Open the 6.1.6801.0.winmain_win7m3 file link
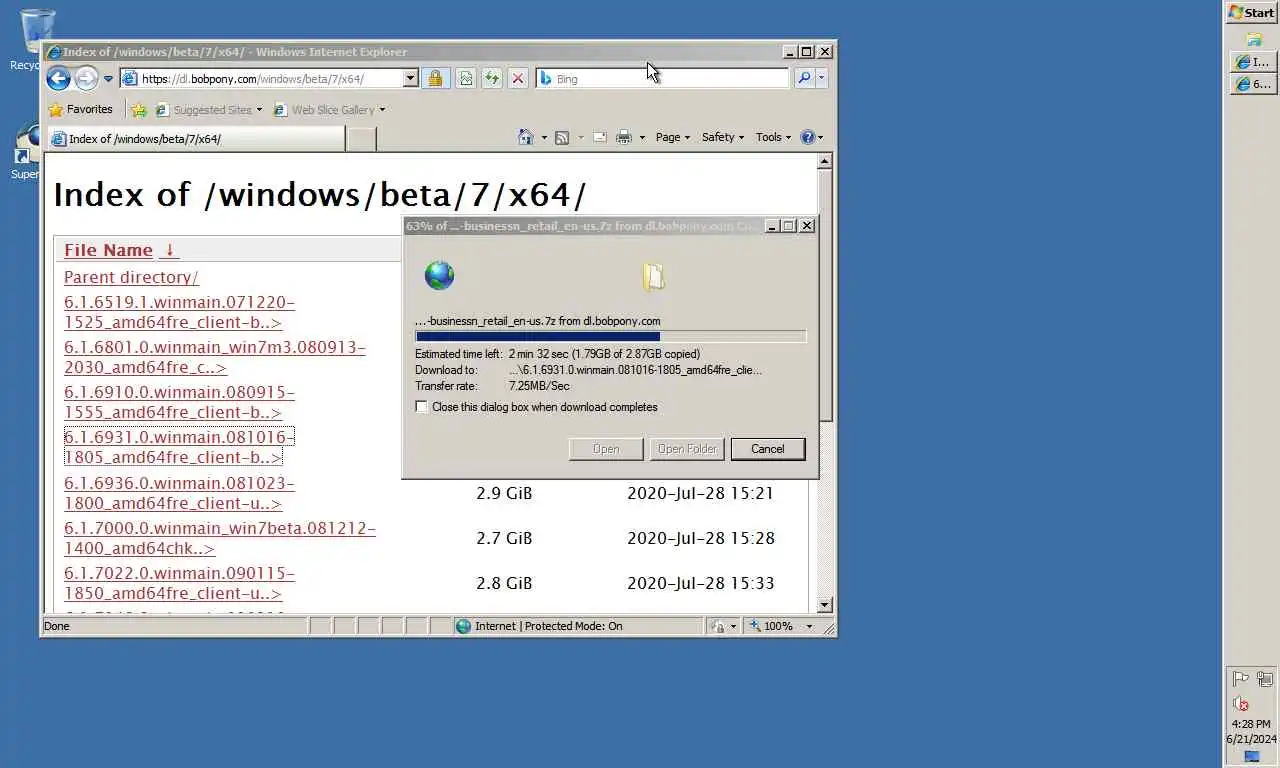Viewport: 1280px width, 768px height. 215,357
